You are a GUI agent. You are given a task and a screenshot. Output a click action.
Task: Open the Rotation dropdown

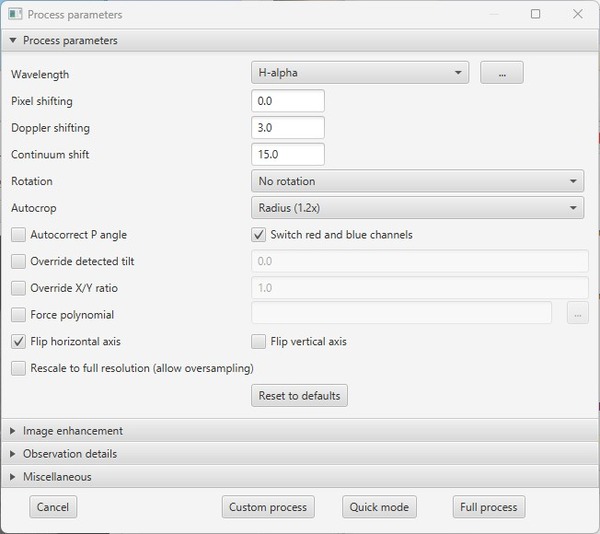pos(417,181)
